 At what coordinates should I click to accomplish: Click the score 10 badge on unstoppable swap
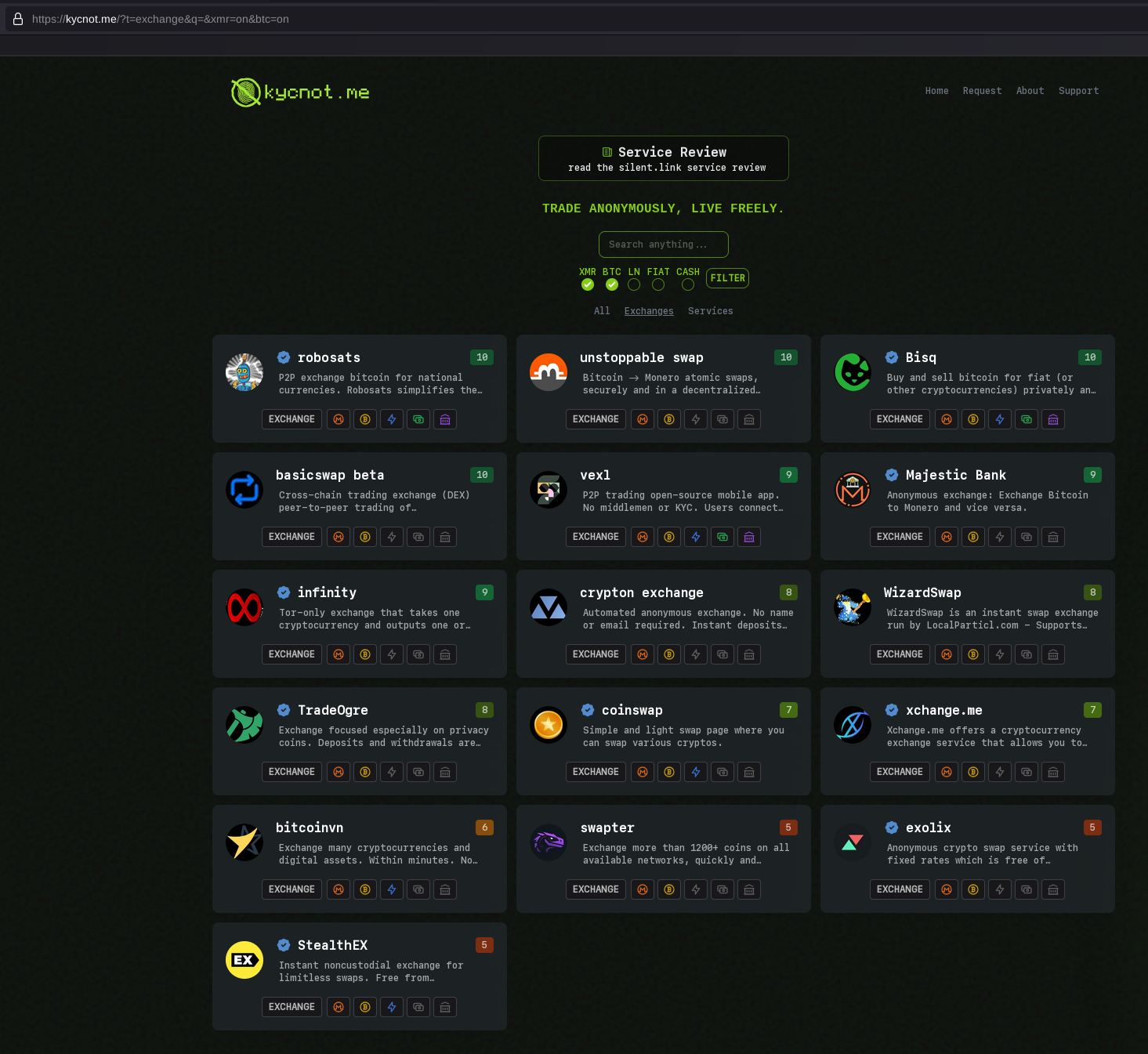click(x=786, y=357)
